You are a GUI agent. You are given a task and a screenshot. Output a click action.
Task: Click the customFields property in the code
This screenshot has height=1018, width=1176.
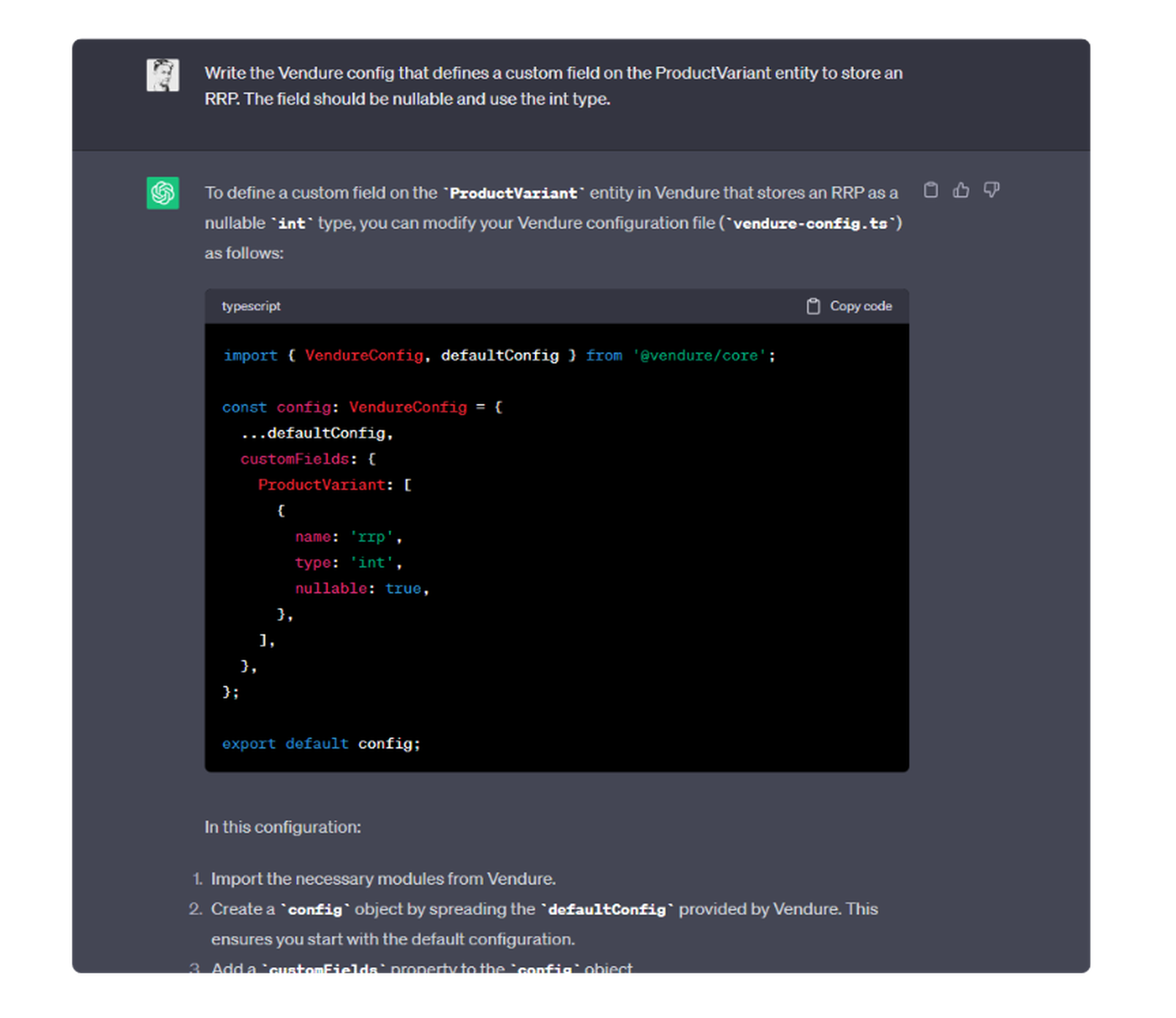296,459
